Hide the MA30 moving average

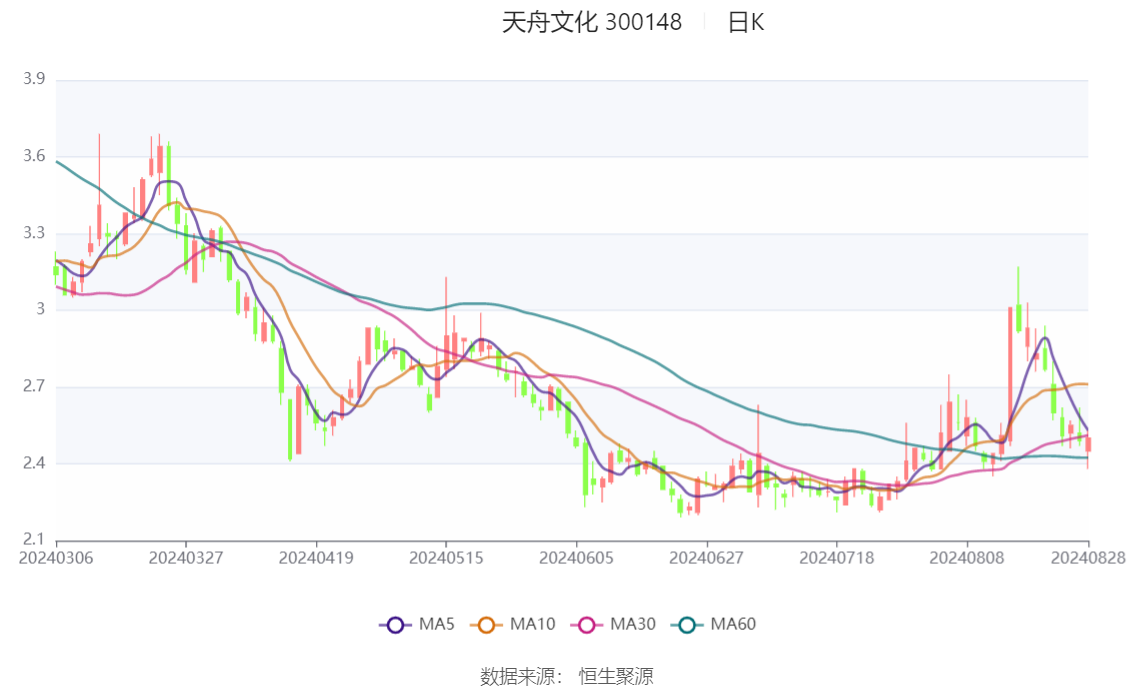tap(613, 624)
